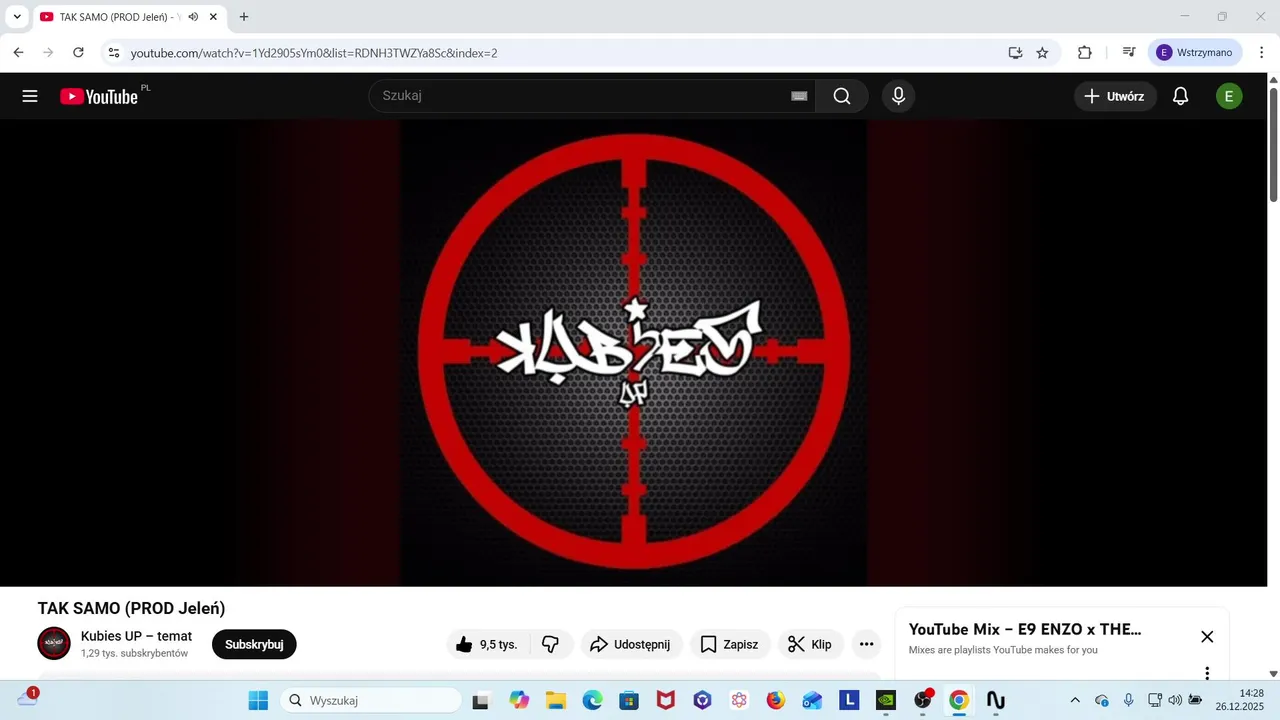
Task: Click the address bar URL
Action: [314, 53]
